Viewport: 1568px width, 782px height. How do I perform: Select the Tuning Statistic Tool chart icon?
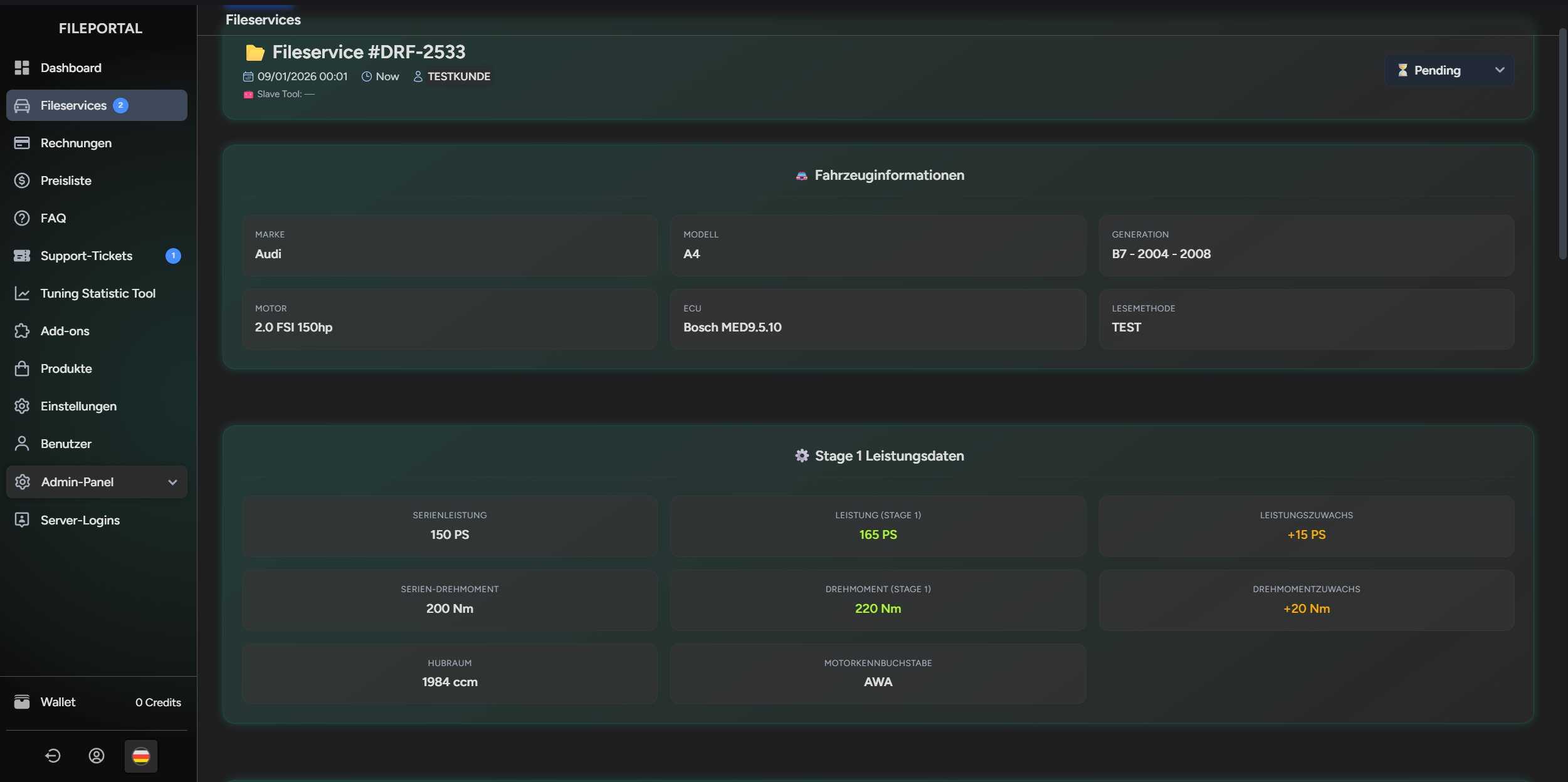coord(22,293)
